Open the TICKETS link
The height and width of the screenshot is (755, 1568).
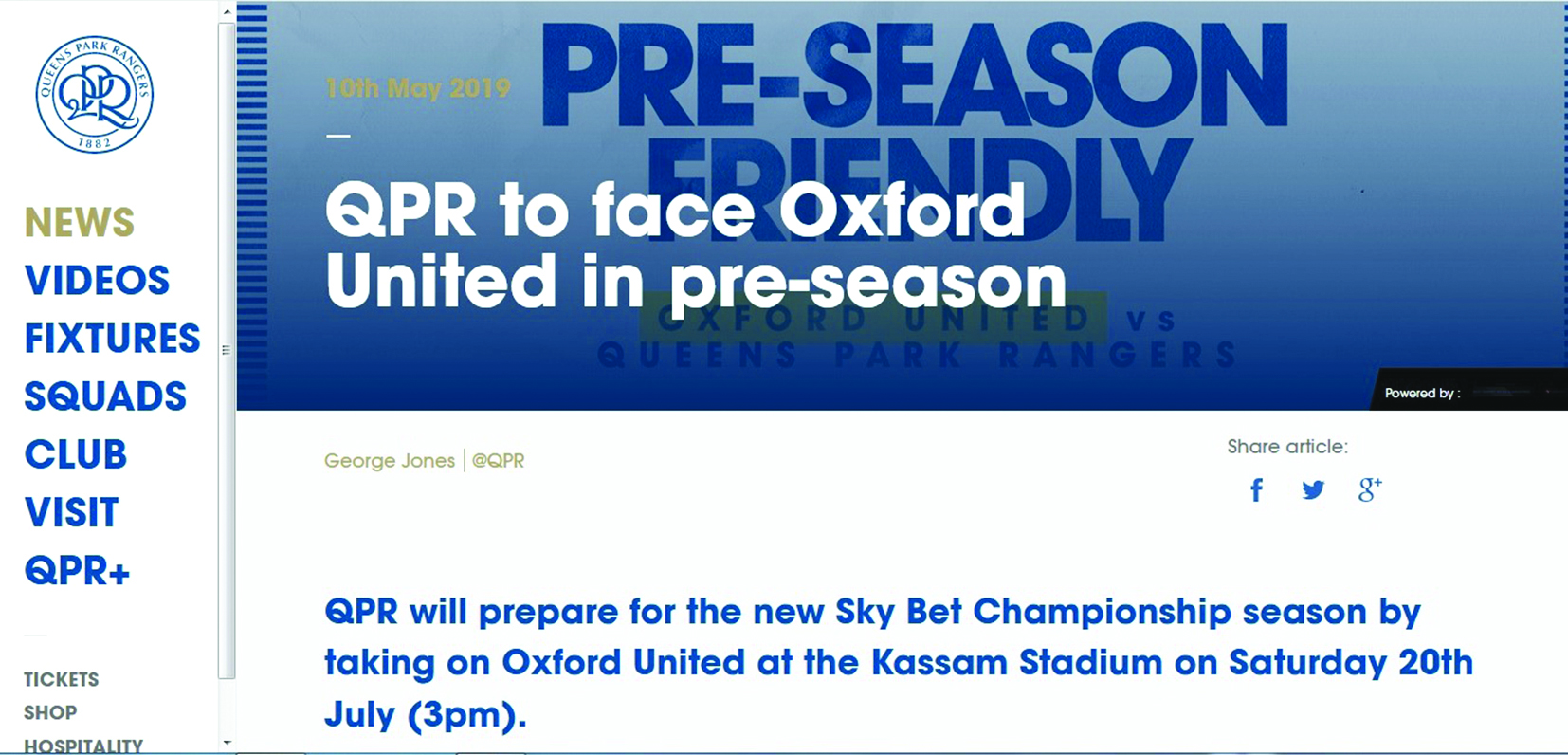point(61,679)
